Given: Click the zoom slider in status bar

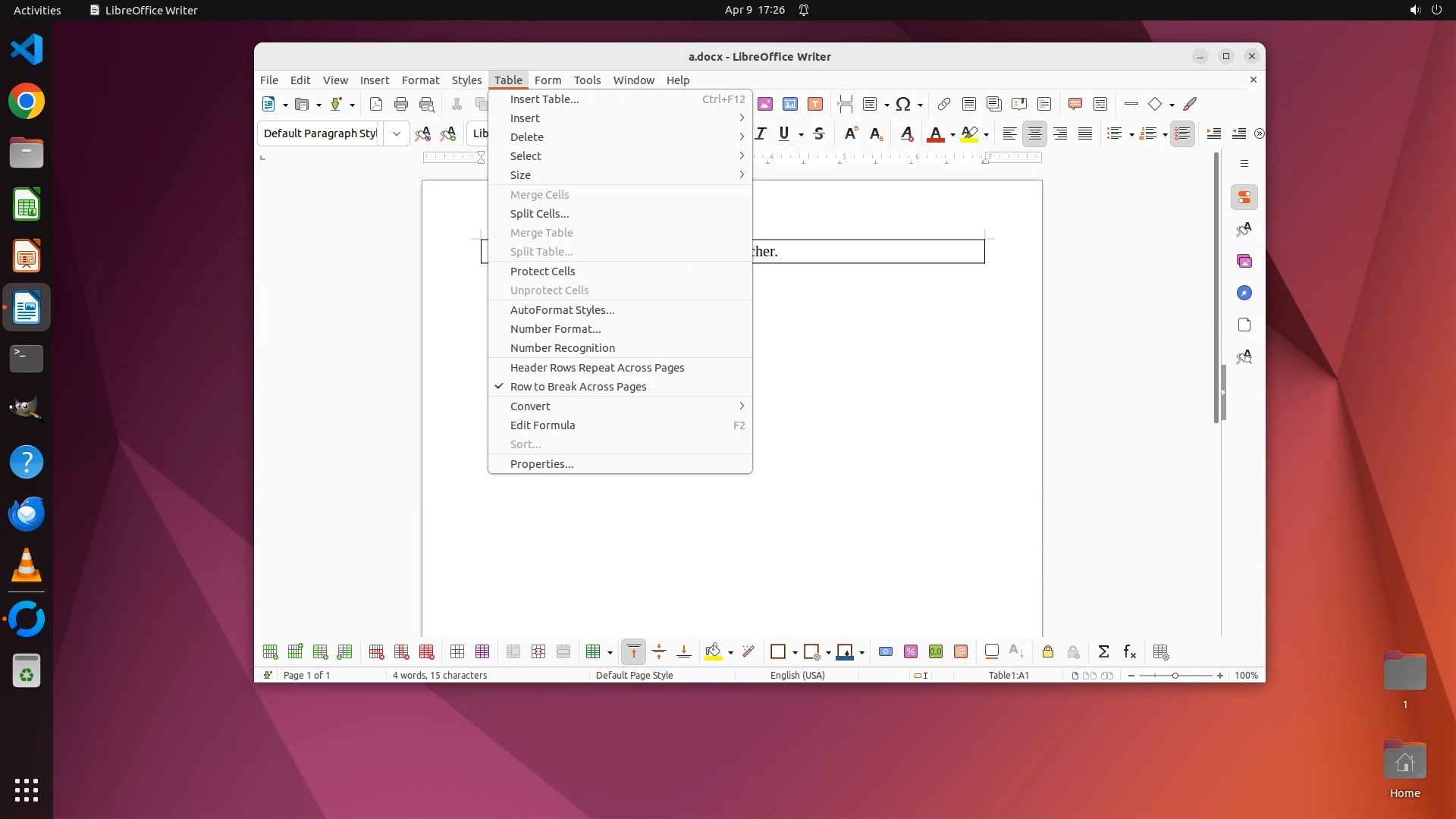Looking at the screenshot, I should 1175,675.
